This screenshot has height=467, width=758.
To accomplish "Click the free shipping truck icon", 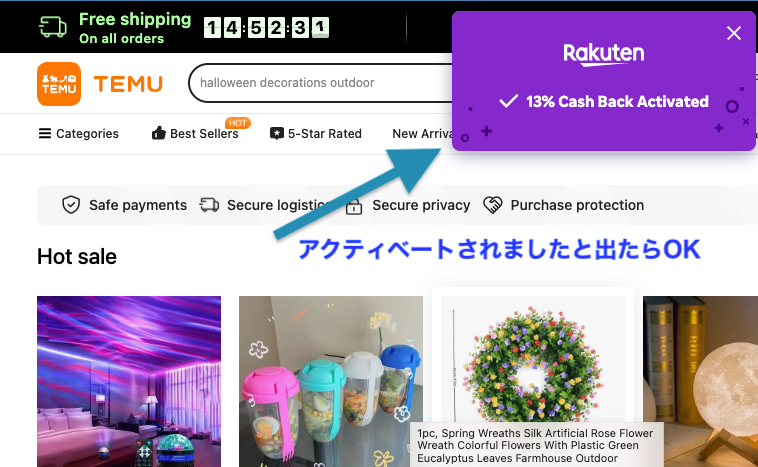I will coord(53,27).
